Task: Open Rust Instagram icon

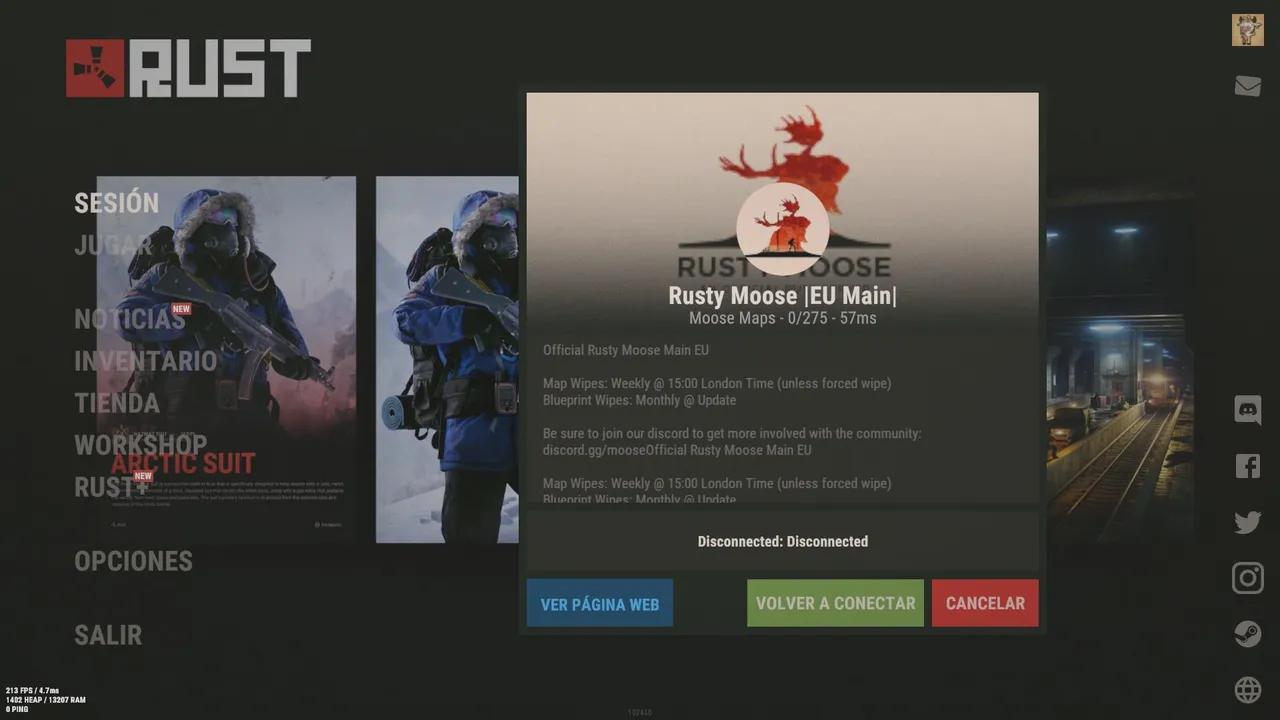Action: [x=1247, y=578]
